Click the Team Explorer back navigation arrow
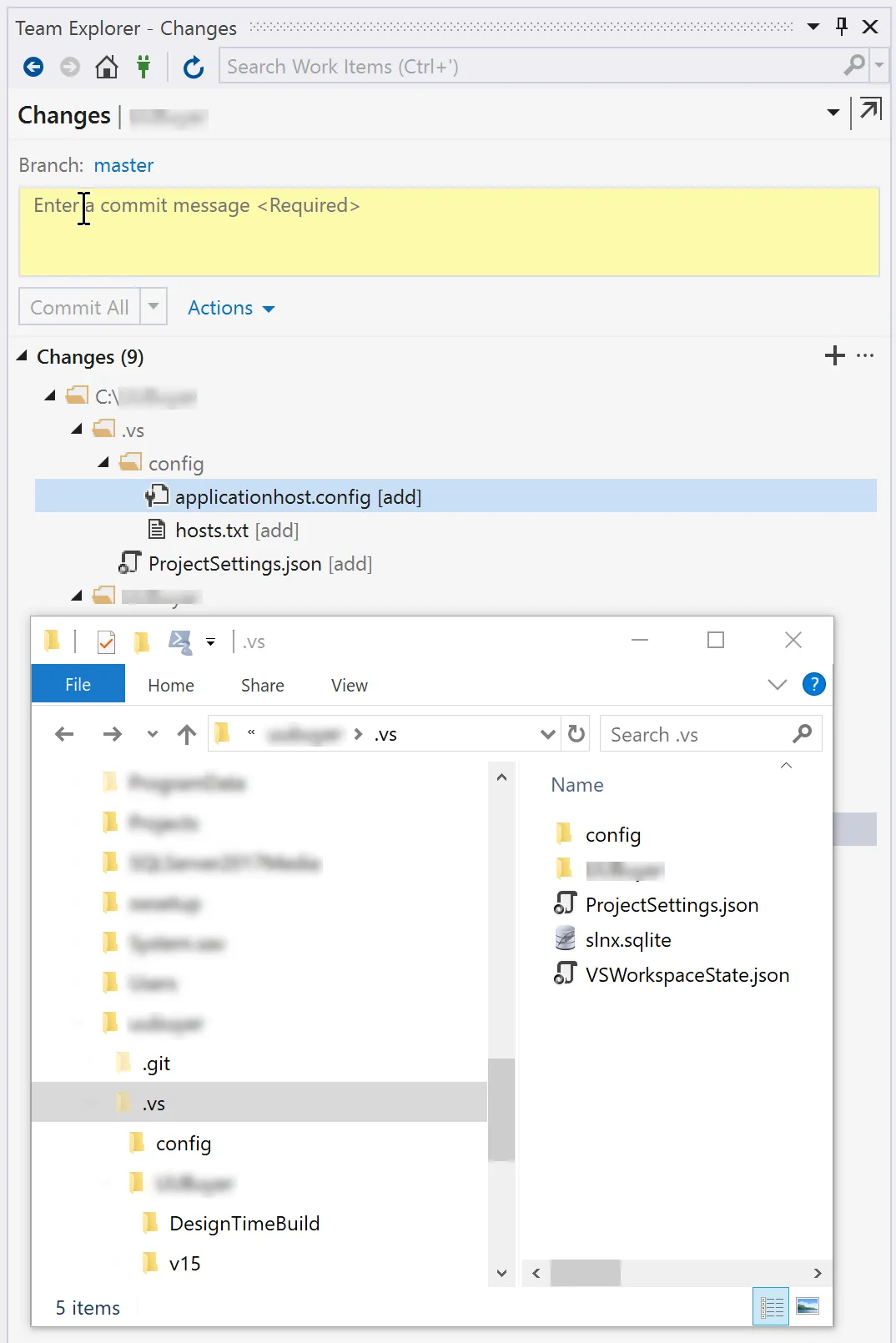Screen dimensions: 896x1343 (33, 67)
